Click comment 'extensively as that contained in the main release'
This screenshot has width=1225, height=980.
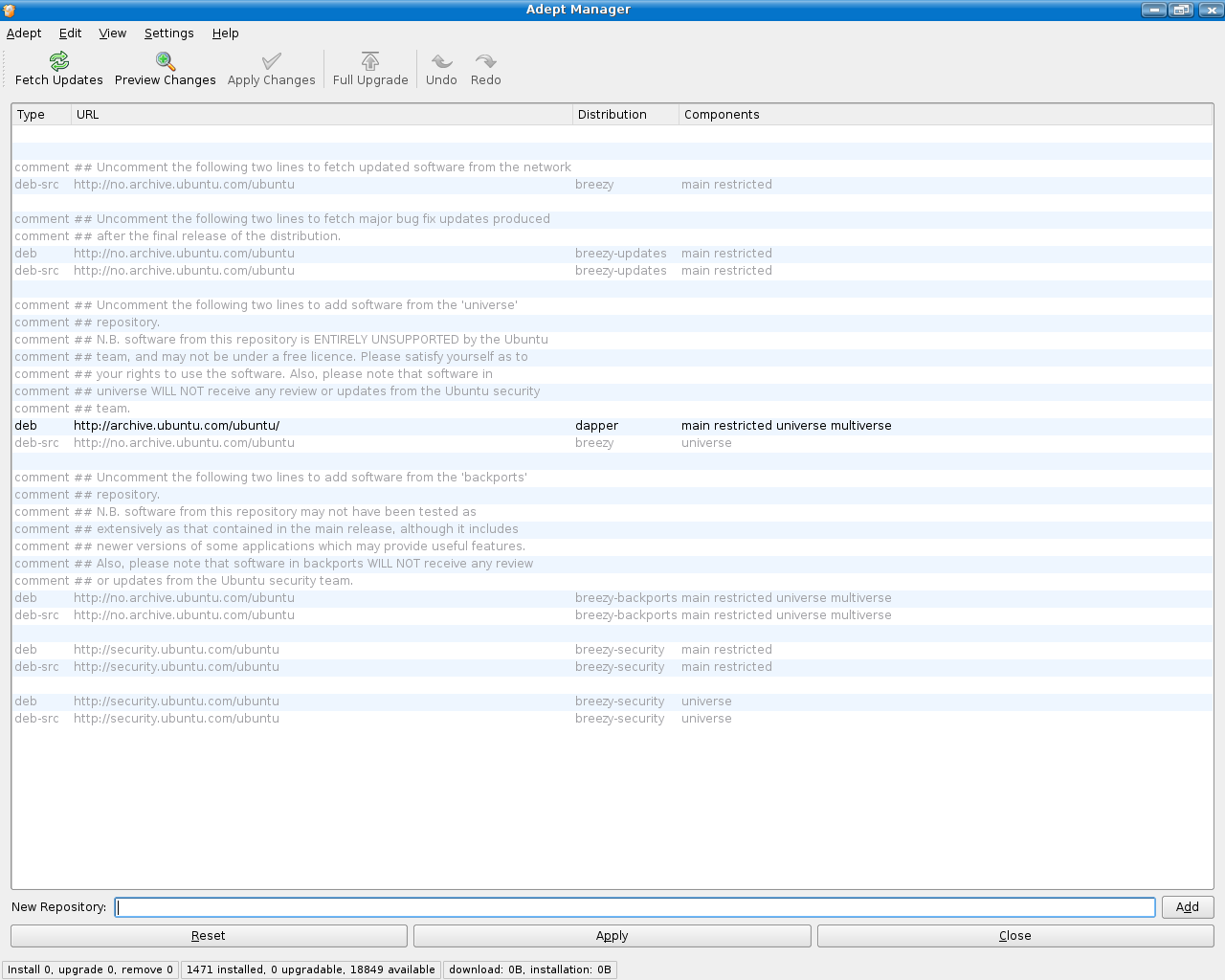(296, 529)
